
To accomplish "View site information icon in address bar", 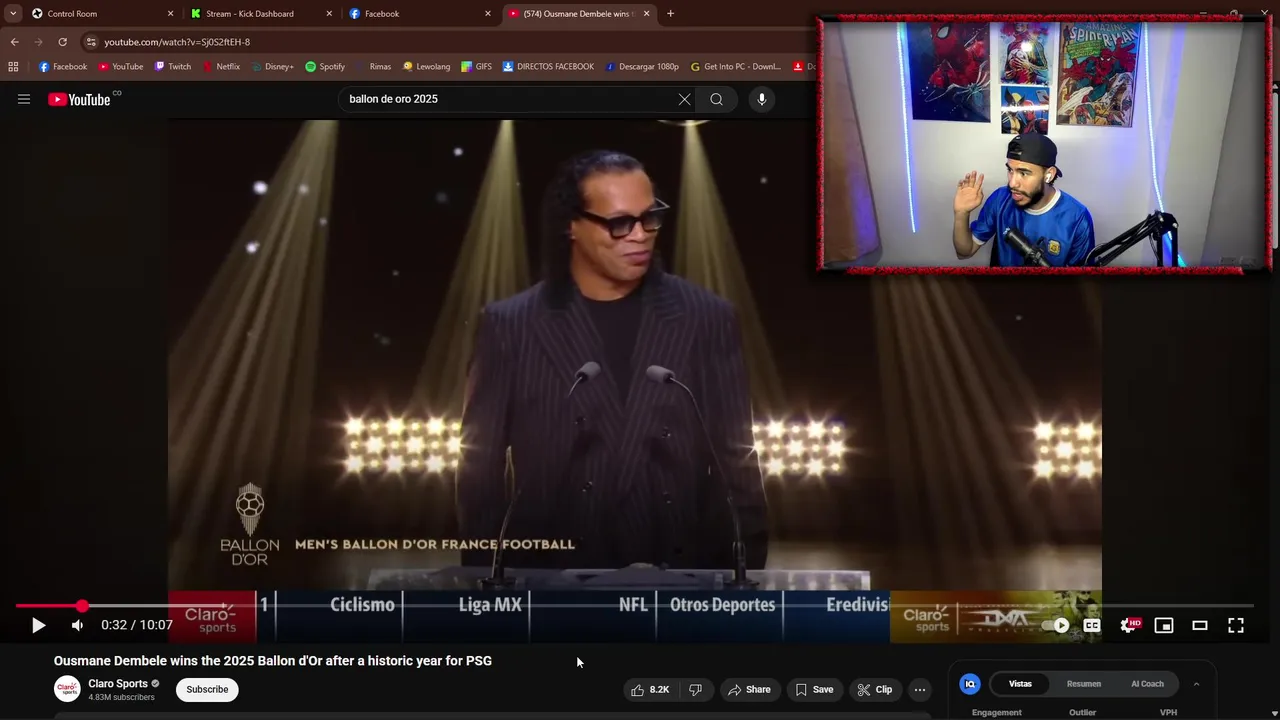I will pyautogui.click(x=91, y=42).
